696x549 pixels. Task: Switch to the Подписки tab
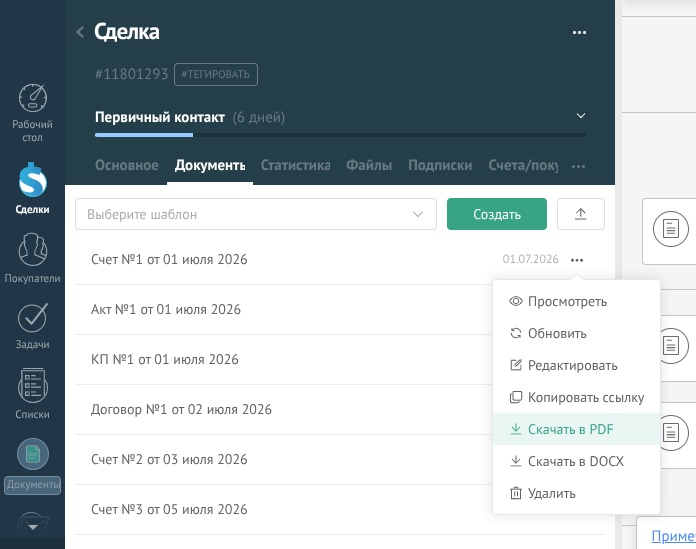click(x=440, y=165)
